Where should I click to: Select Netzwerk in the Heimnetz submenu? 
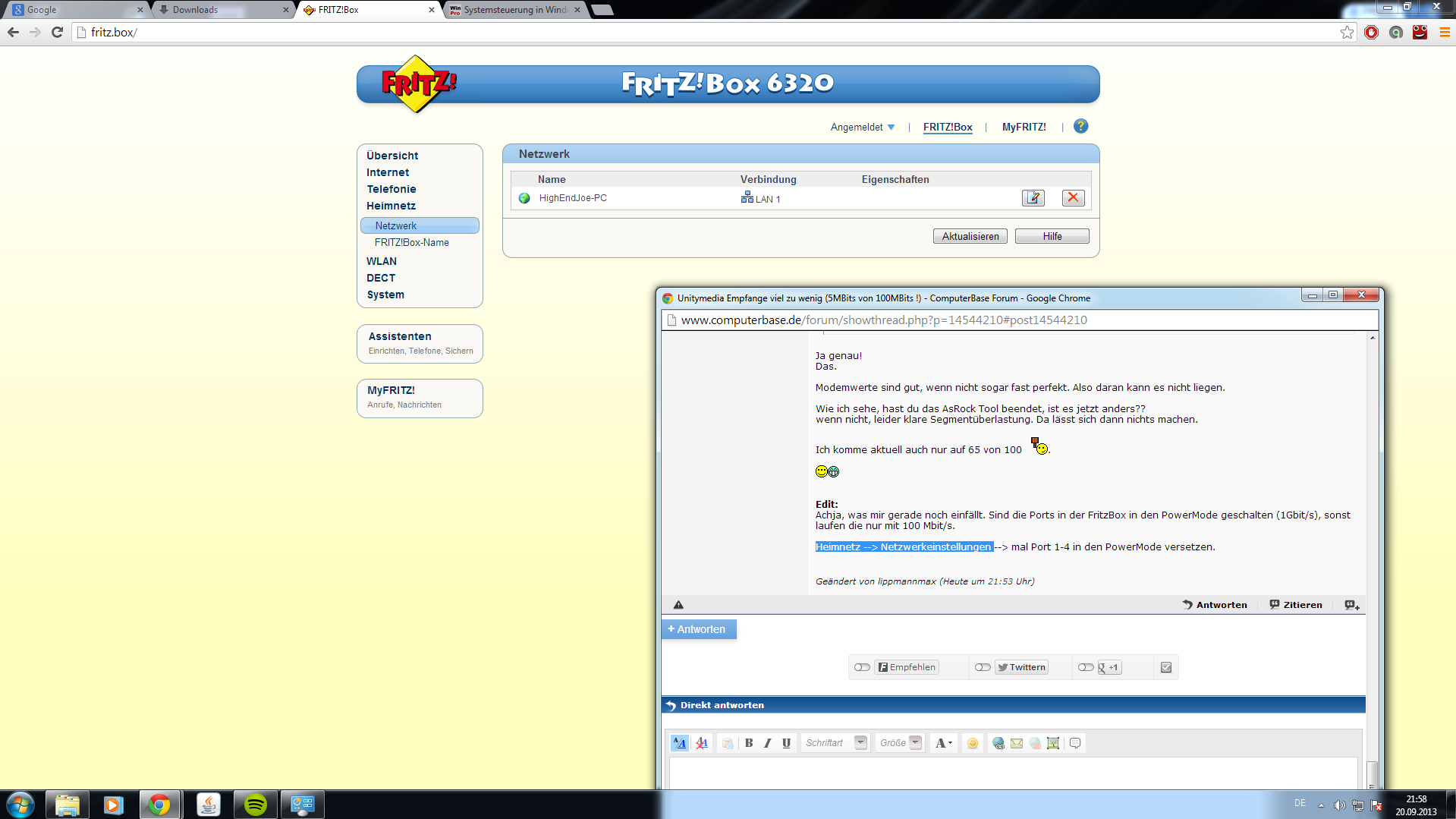click(420, 225)
